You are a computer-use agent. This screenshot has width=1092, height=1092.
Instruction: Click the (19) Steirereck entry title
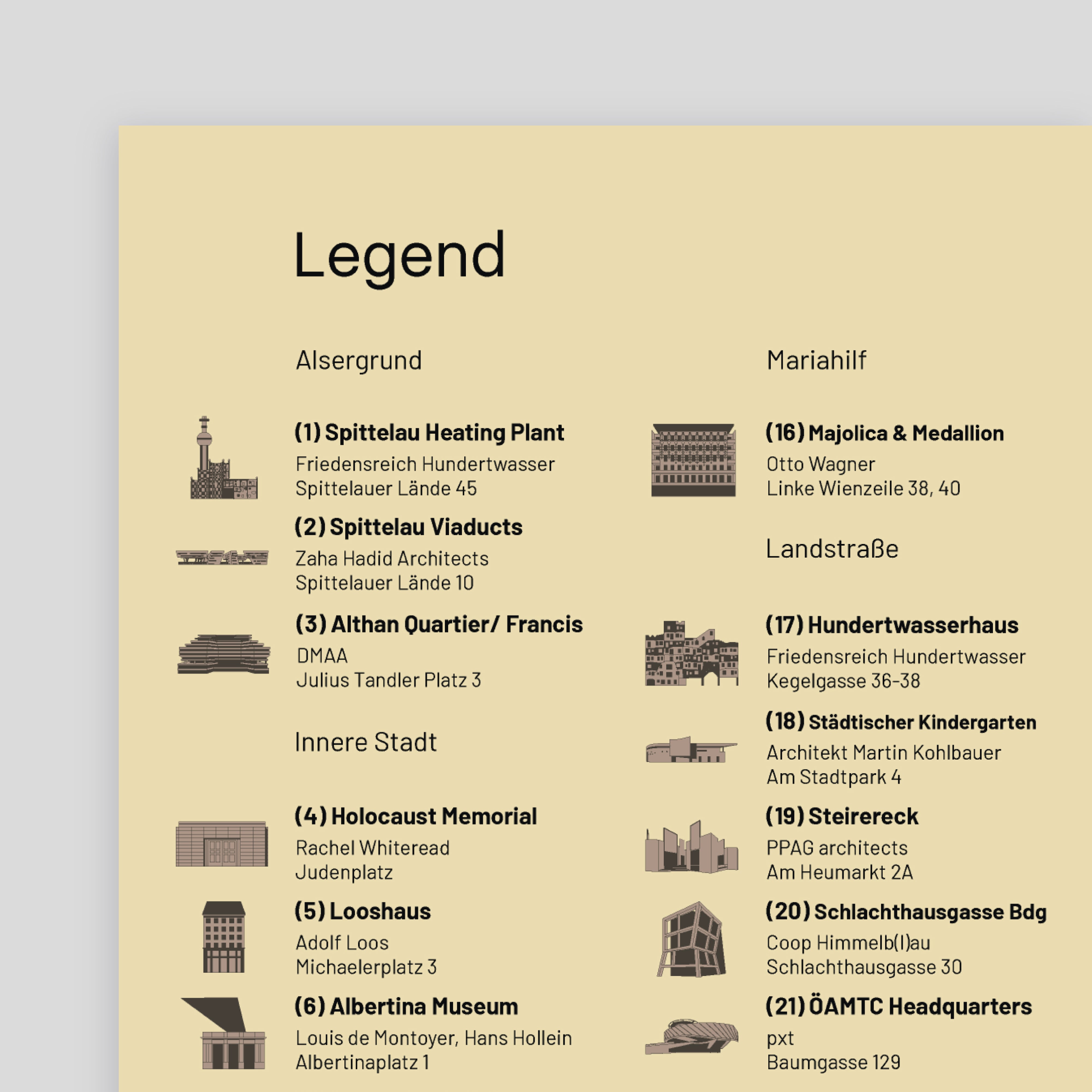(842, 817)
